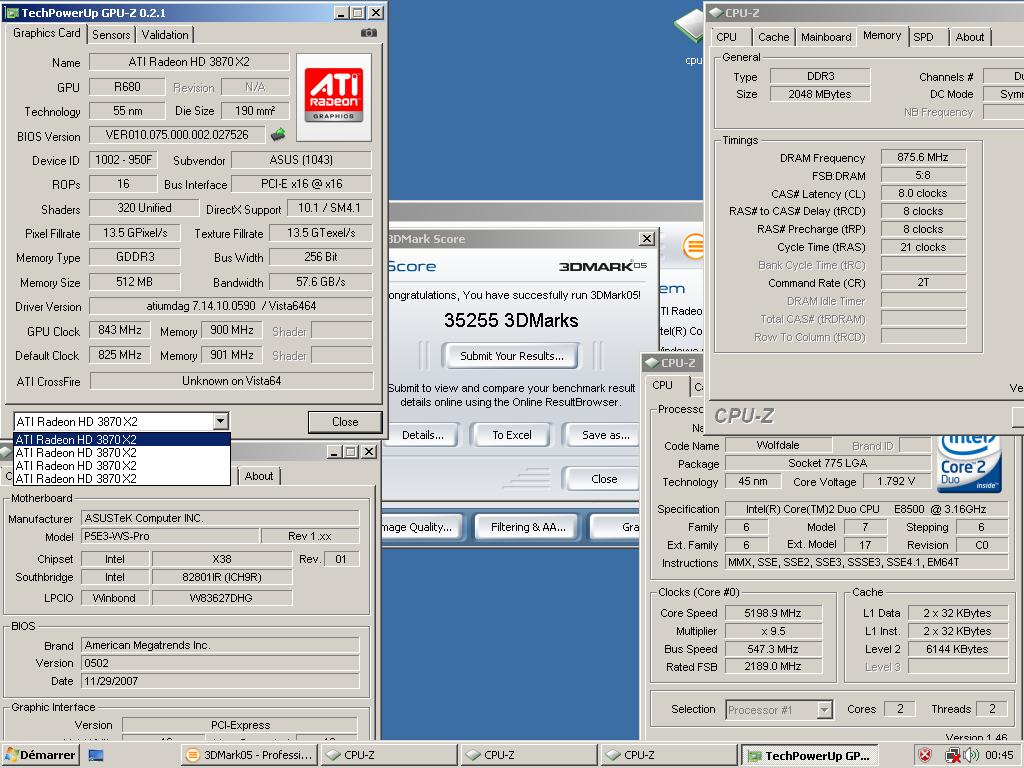Click the X close button on 3DMark Score dialog
Image resolution: width=1024 pixels, height=768 pixels.
click(647, 238)
